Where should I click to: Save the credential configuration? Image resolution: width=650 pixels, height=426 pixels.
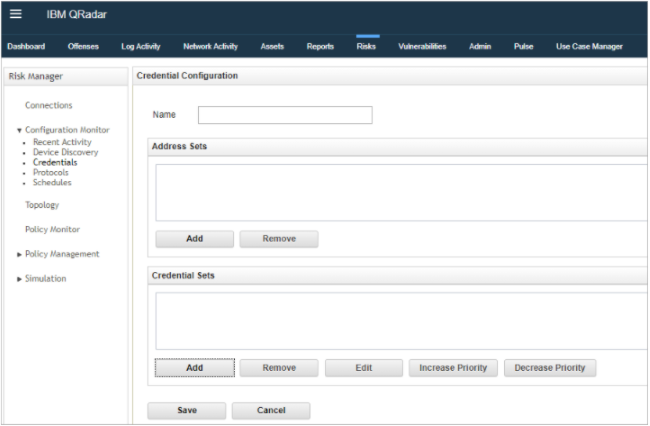pos(186,411)
